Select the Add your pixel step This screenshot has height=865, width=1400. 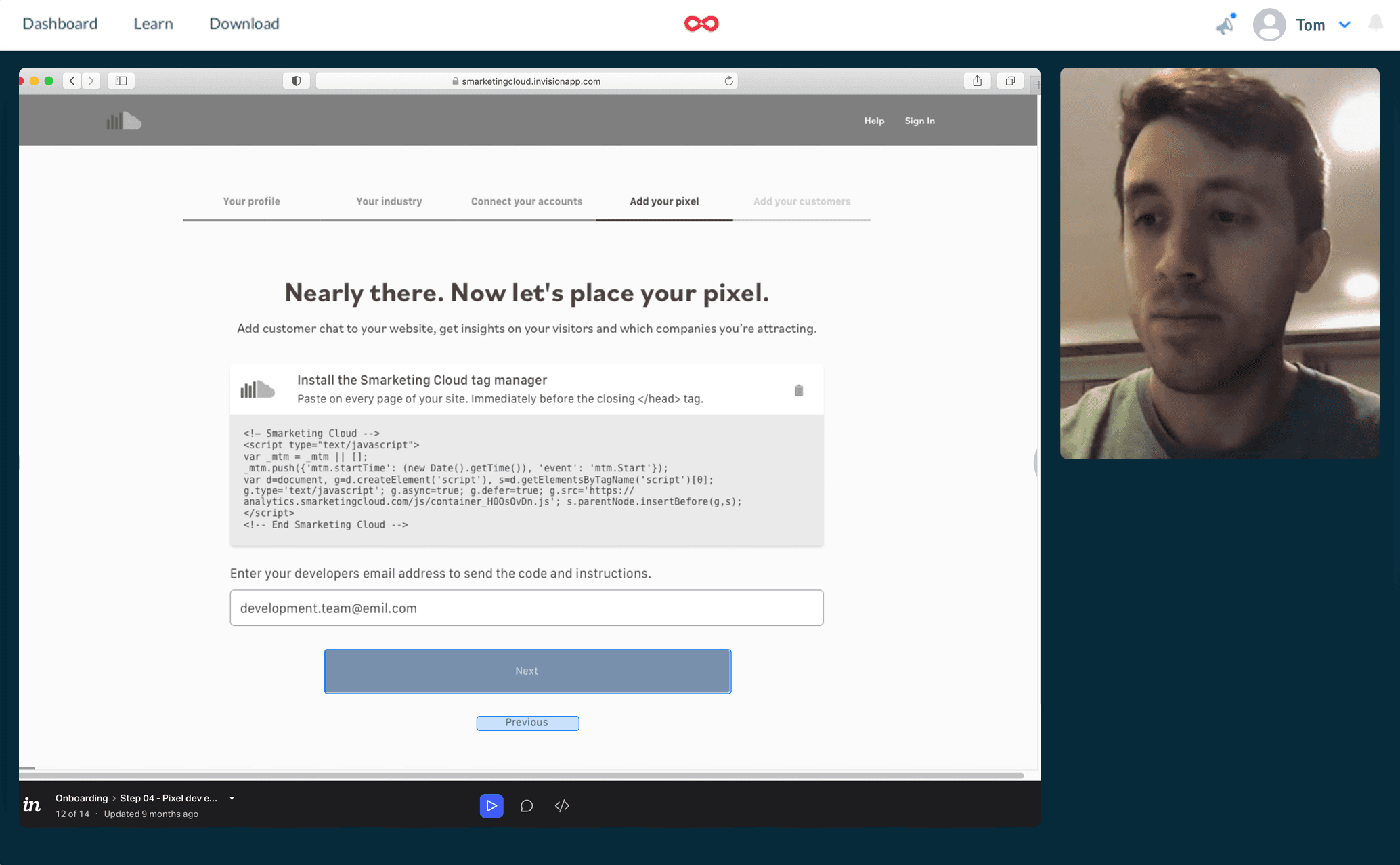point(664,201)
